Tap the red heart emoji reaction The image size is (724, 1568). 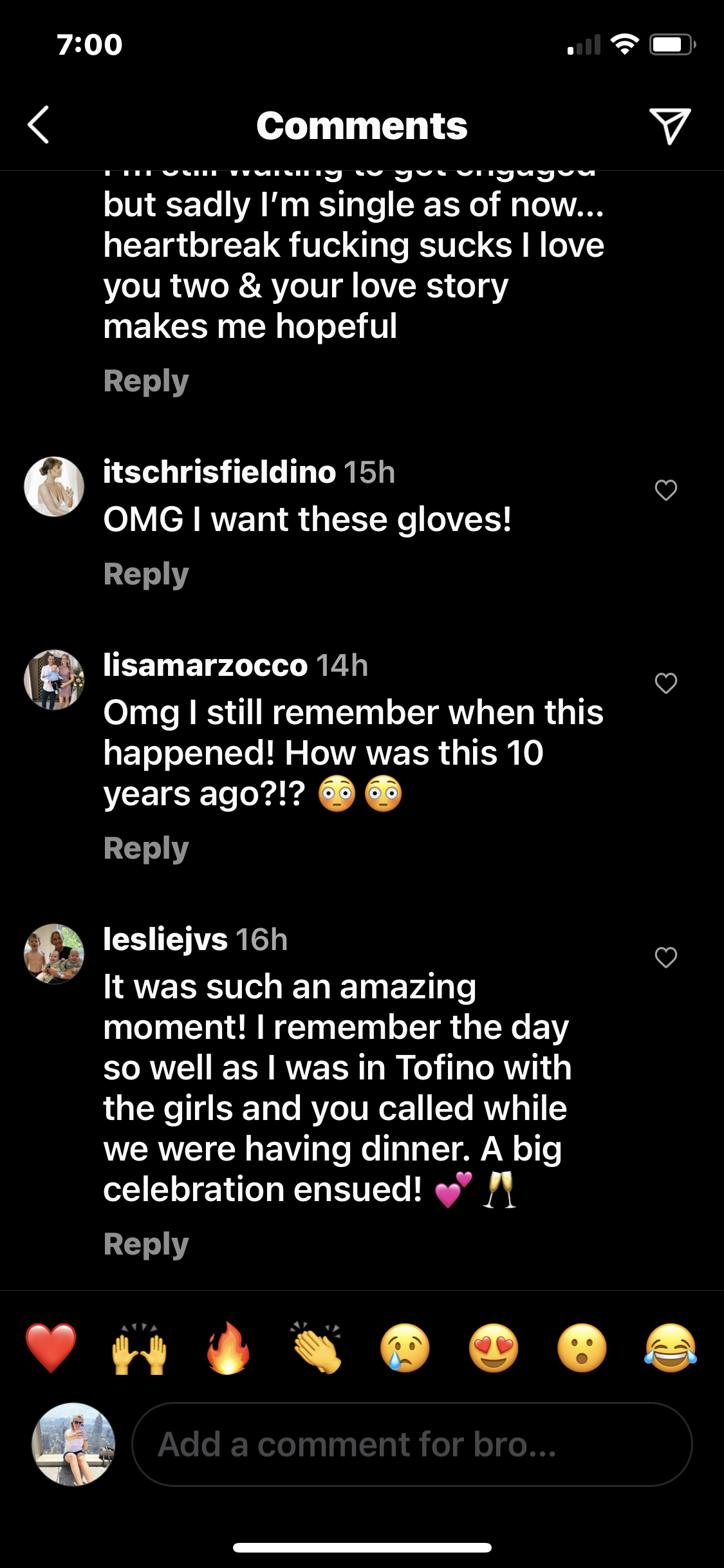(51, 1347)
